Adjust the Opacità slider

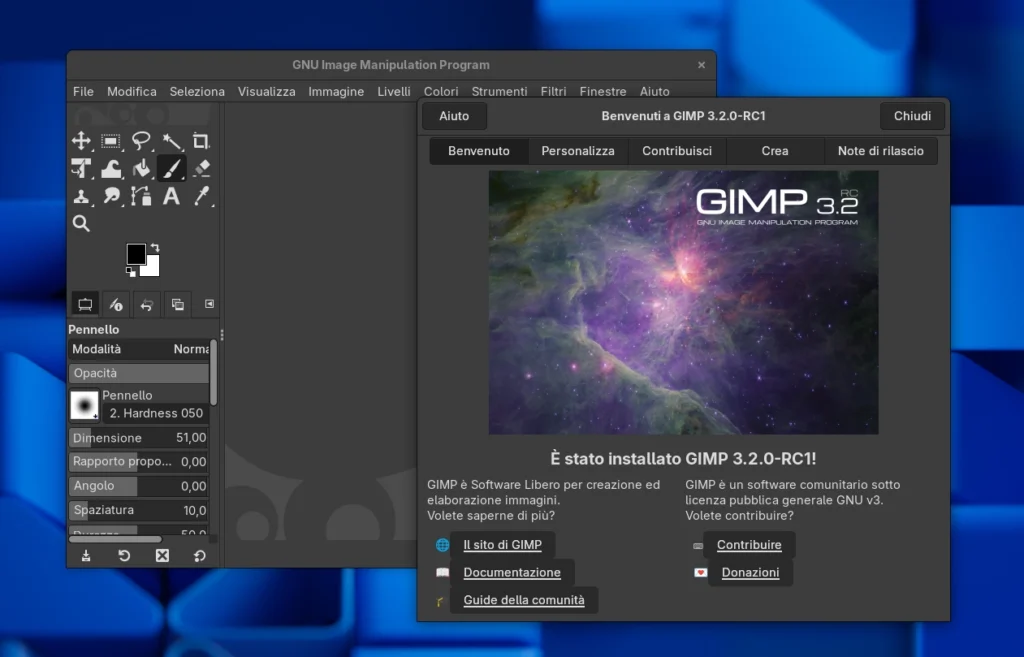pos(139,372)
